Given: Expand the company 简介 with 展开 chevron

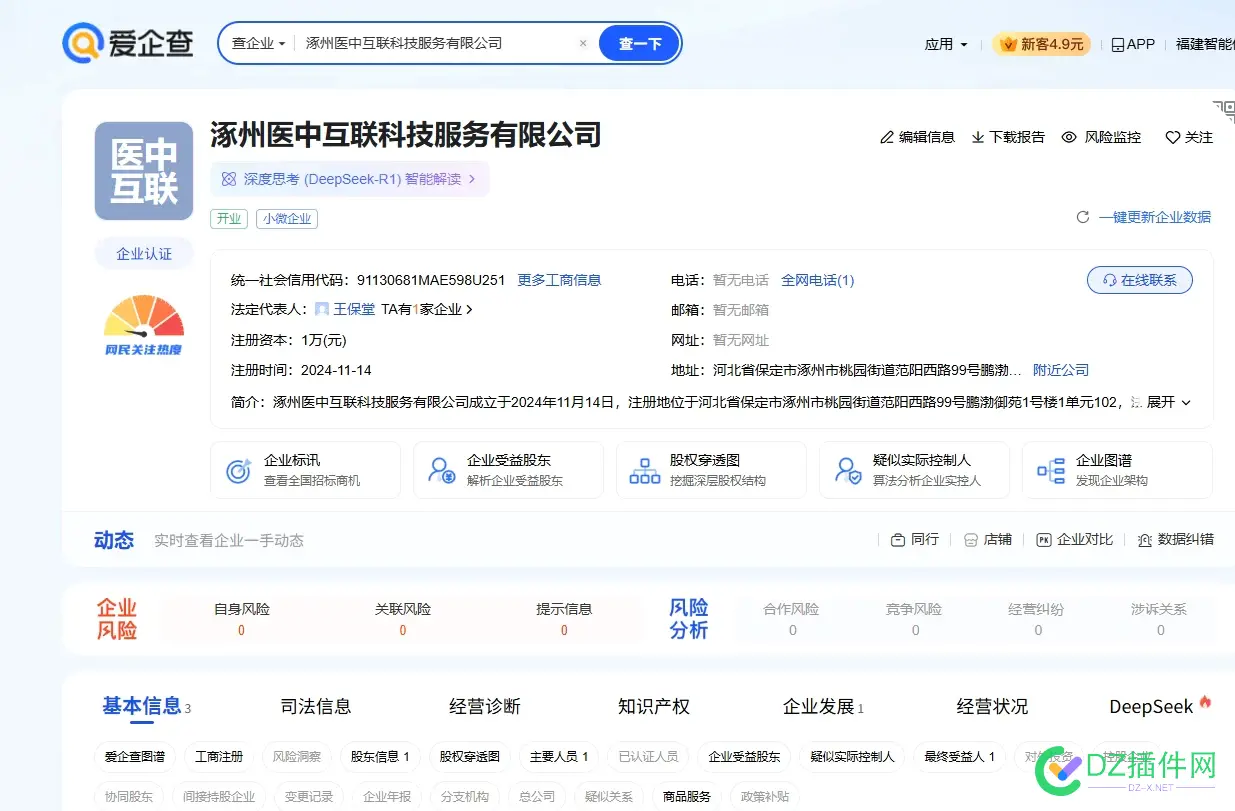Looking at the screenshot, I should pos(1172,403).
